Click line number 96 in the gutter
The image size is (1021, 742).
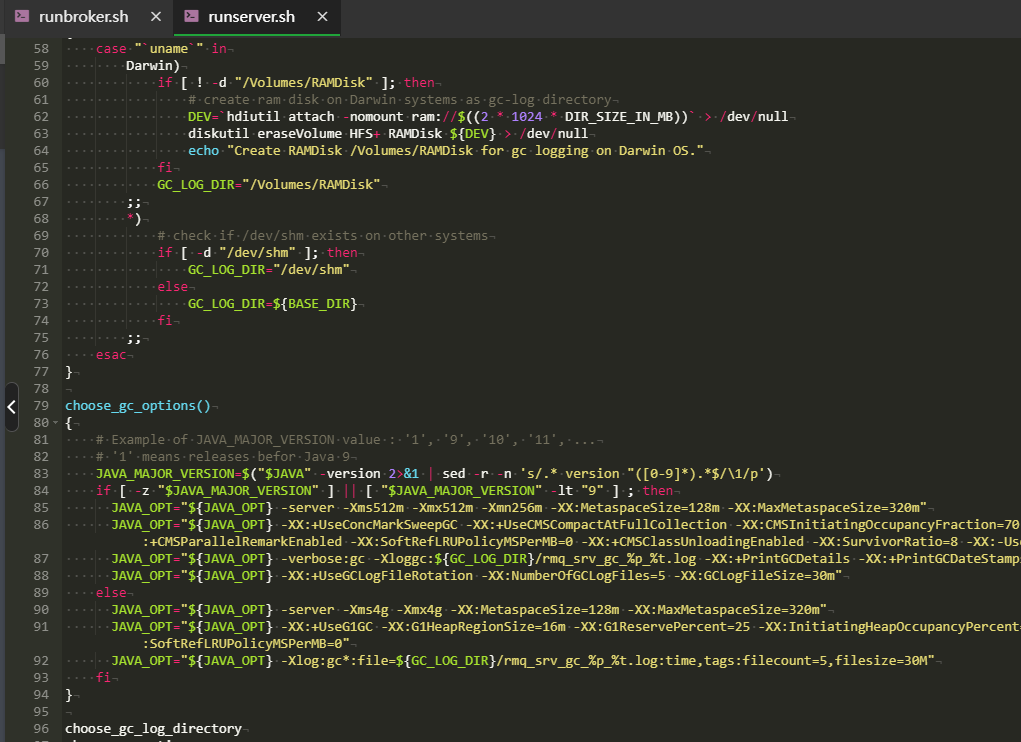41,729
